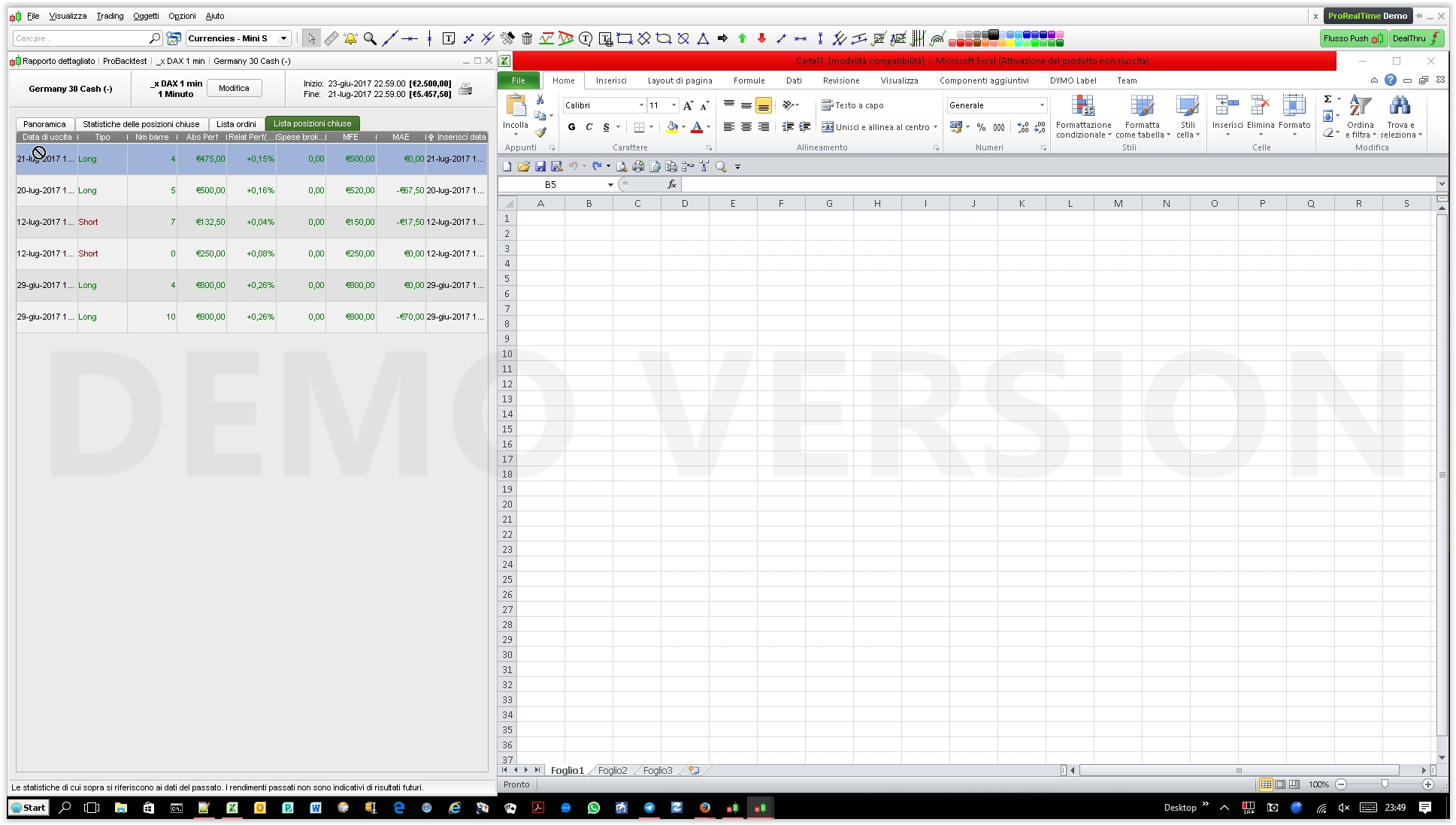Click the Flusso Push button
The image size is (1456, 825).
click(x=1353, y=38)
